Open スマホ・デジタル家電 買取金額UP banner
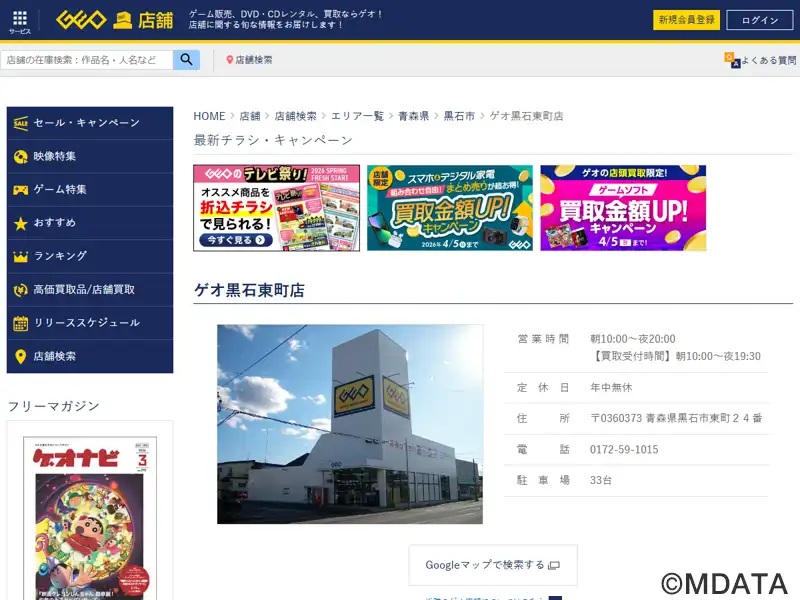The image size is (800, 600). point(450,208)
